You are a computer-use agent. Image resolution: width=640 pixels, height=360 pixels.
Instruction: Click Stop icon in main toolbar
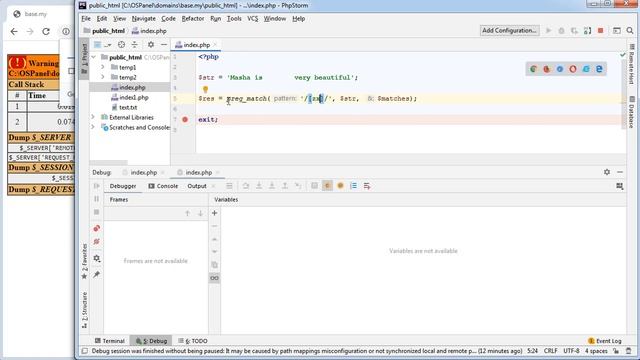pos(600,31)
